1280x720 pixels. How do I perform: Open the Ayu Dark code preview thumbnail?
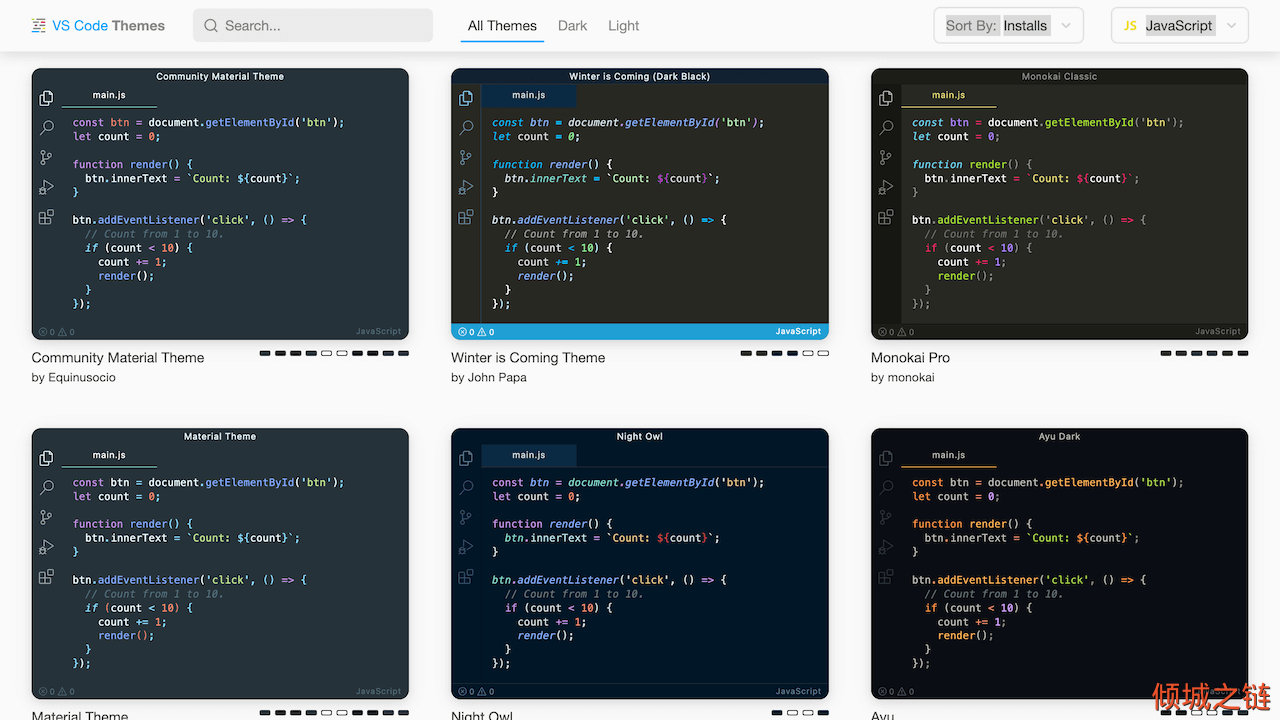coord(1059,564)
